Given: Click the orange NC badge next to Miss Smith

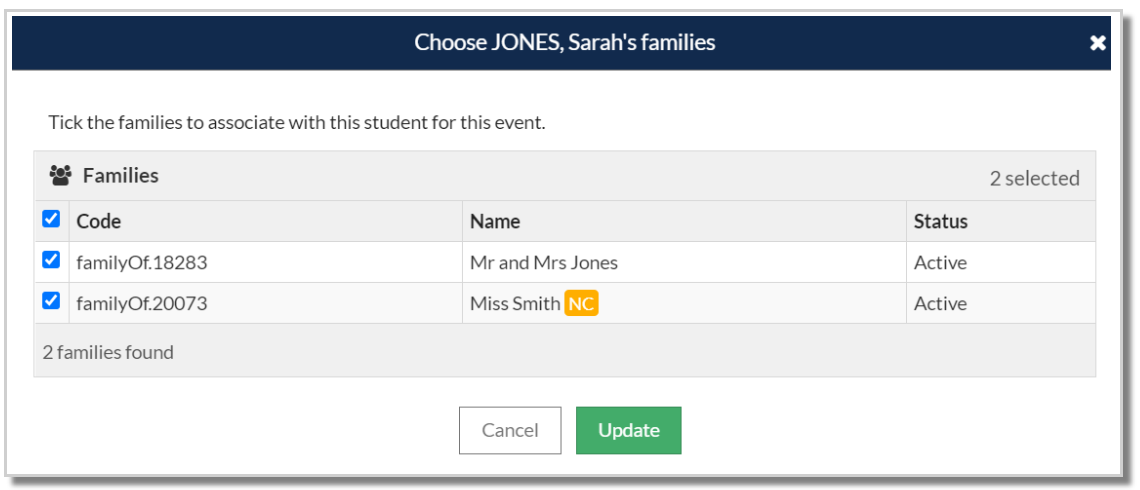Looking at the screenshot, I should (581, 304).
